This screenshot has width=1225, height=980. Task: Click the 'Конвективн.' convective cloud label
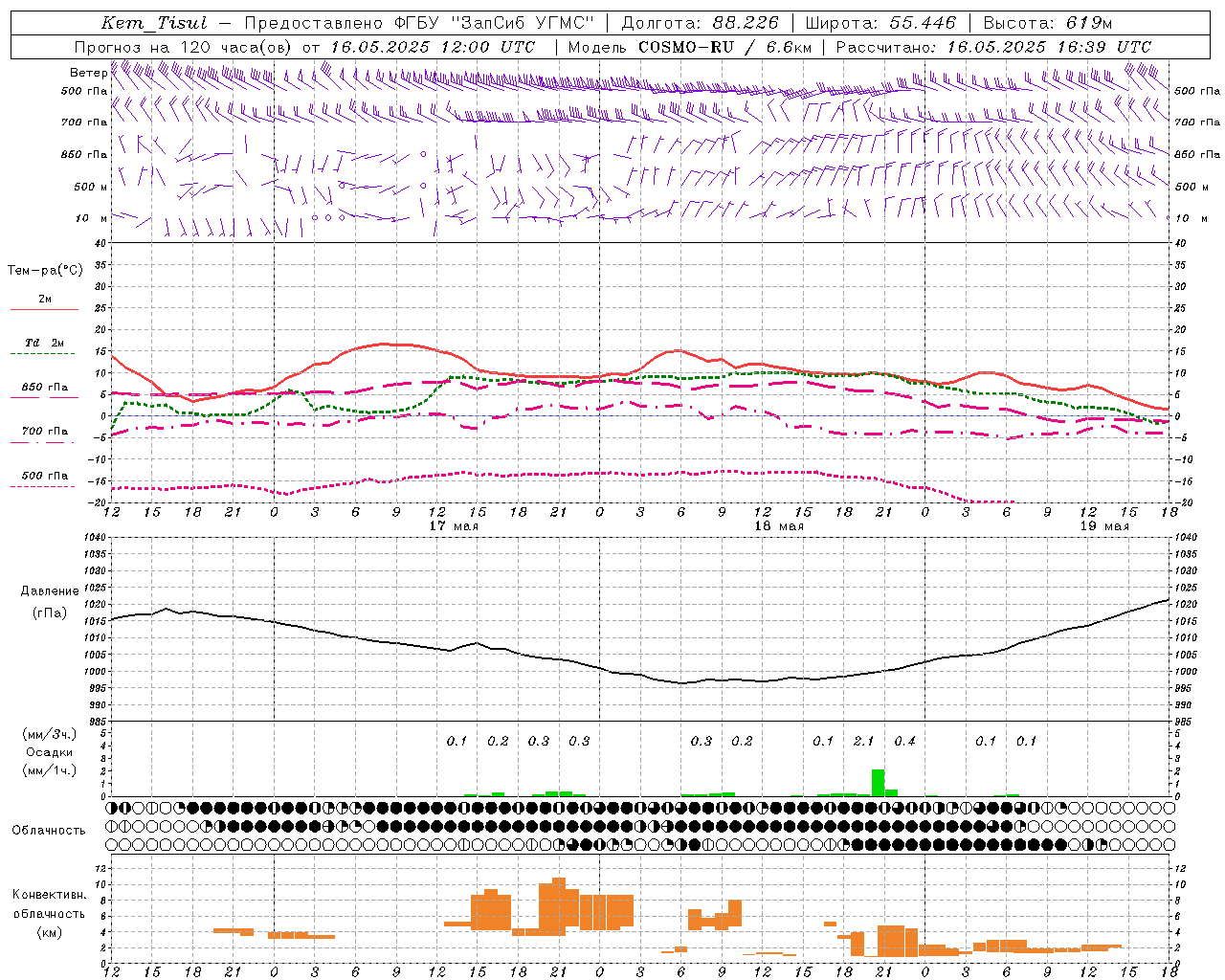(50, 895)
